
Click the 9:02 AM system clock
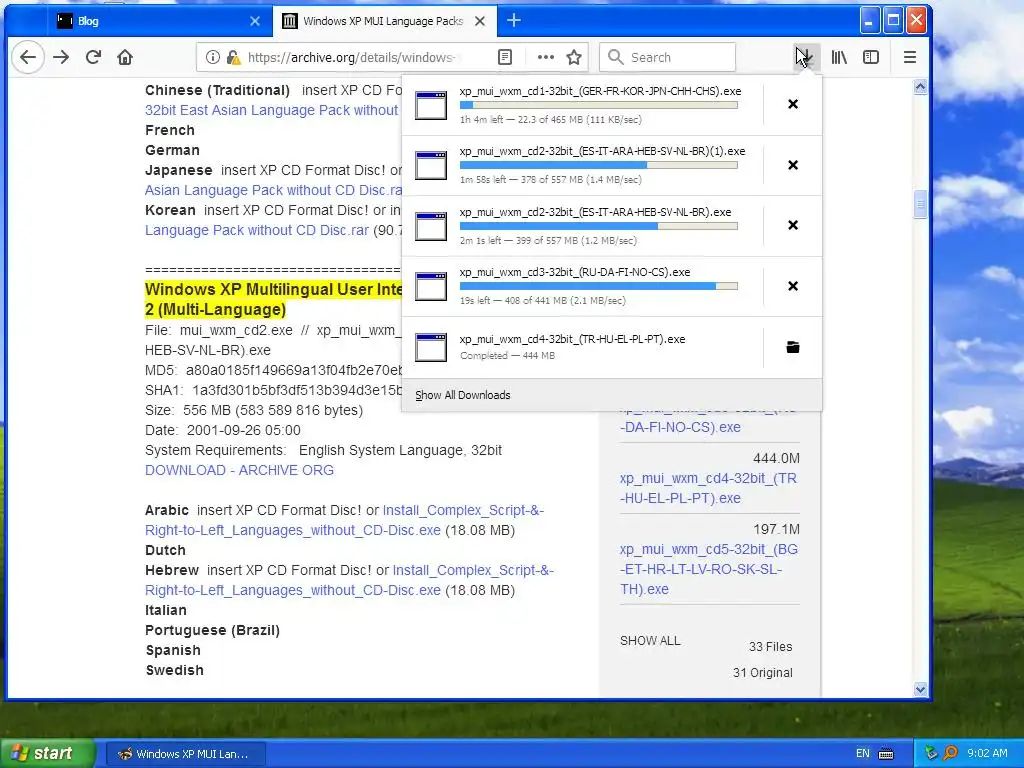click(x=987, y=754)
